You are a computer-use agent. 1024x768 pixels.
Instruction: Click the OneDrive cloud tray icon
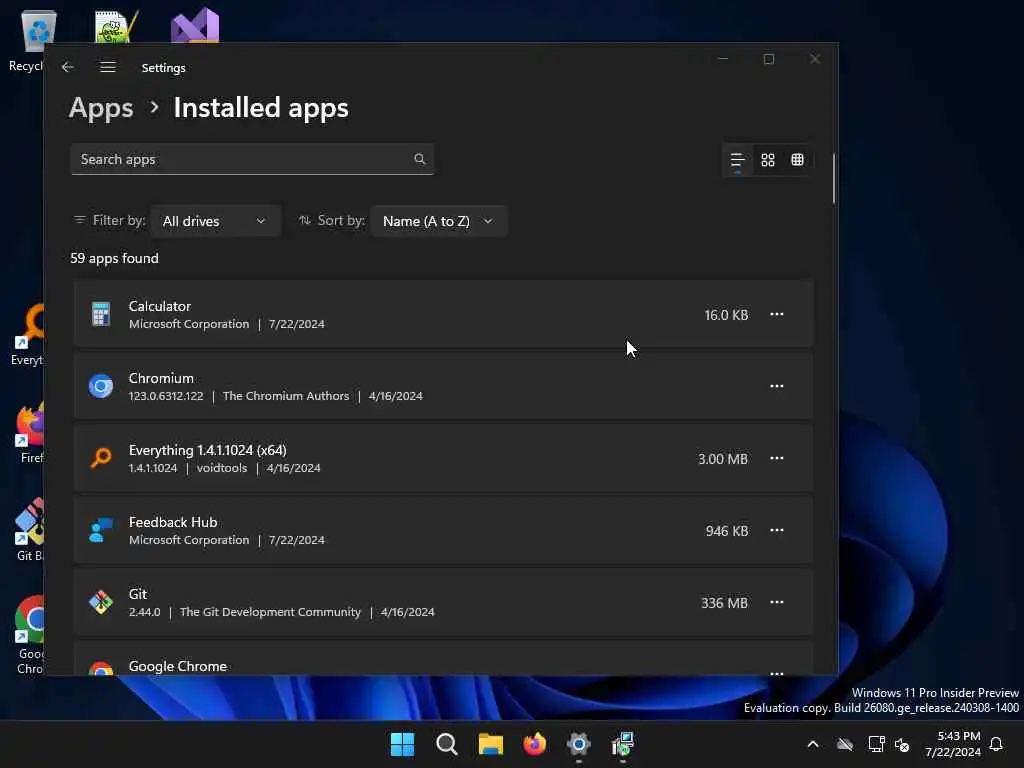(x=845, y=744)
